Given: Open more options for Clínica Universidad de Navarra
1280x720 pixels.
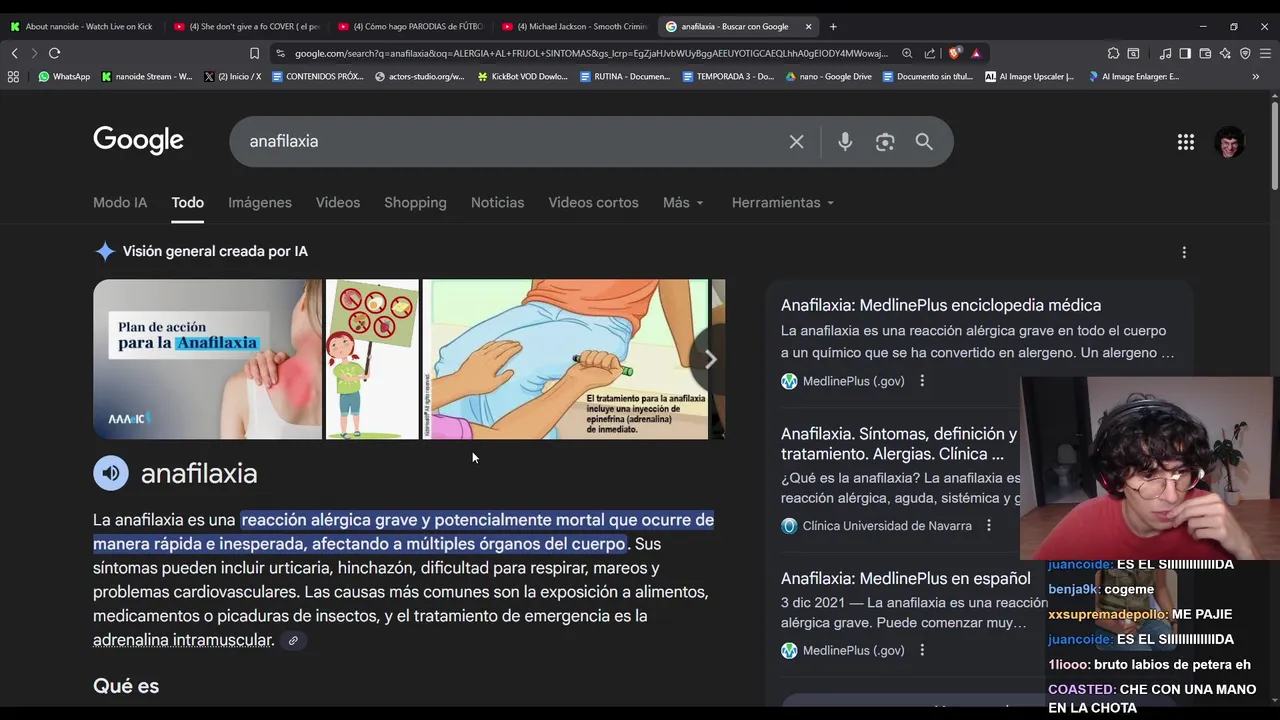Looking at the screenshot, I should (x=989, y=525).
